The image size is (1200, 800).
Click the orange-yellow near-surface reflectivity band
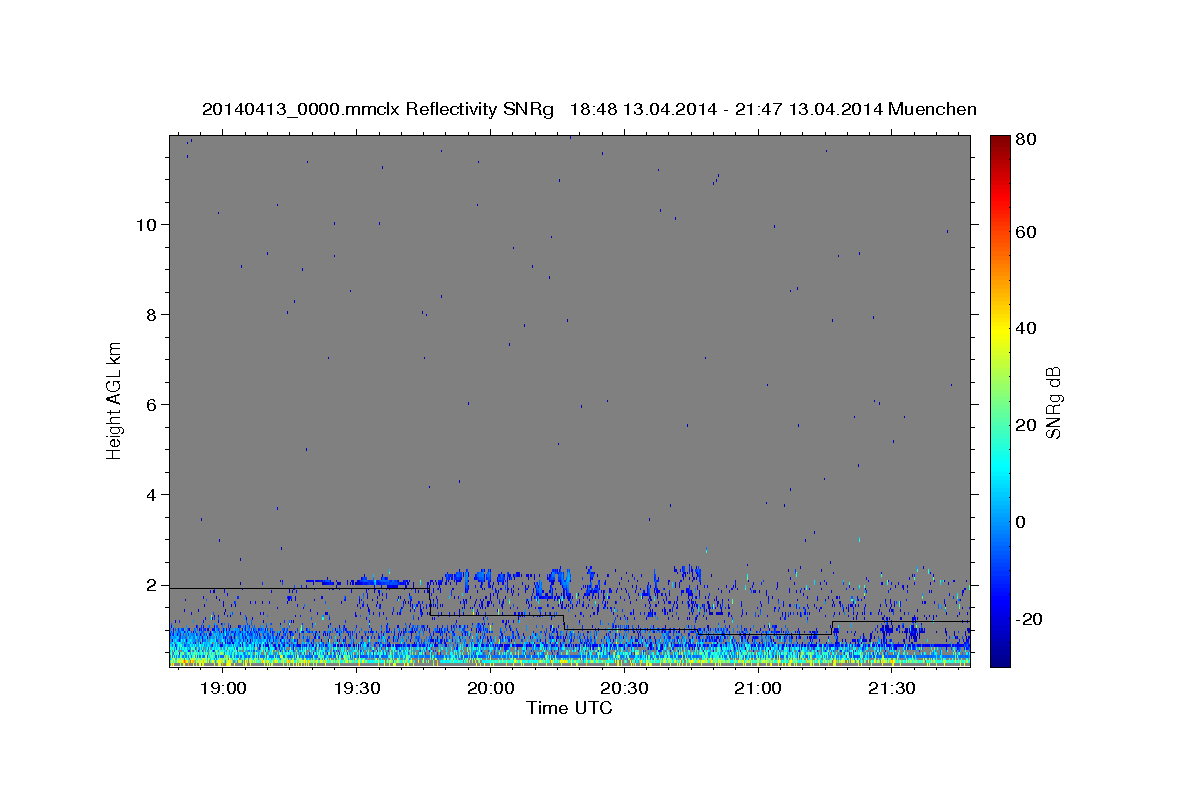tap(570, 660)
